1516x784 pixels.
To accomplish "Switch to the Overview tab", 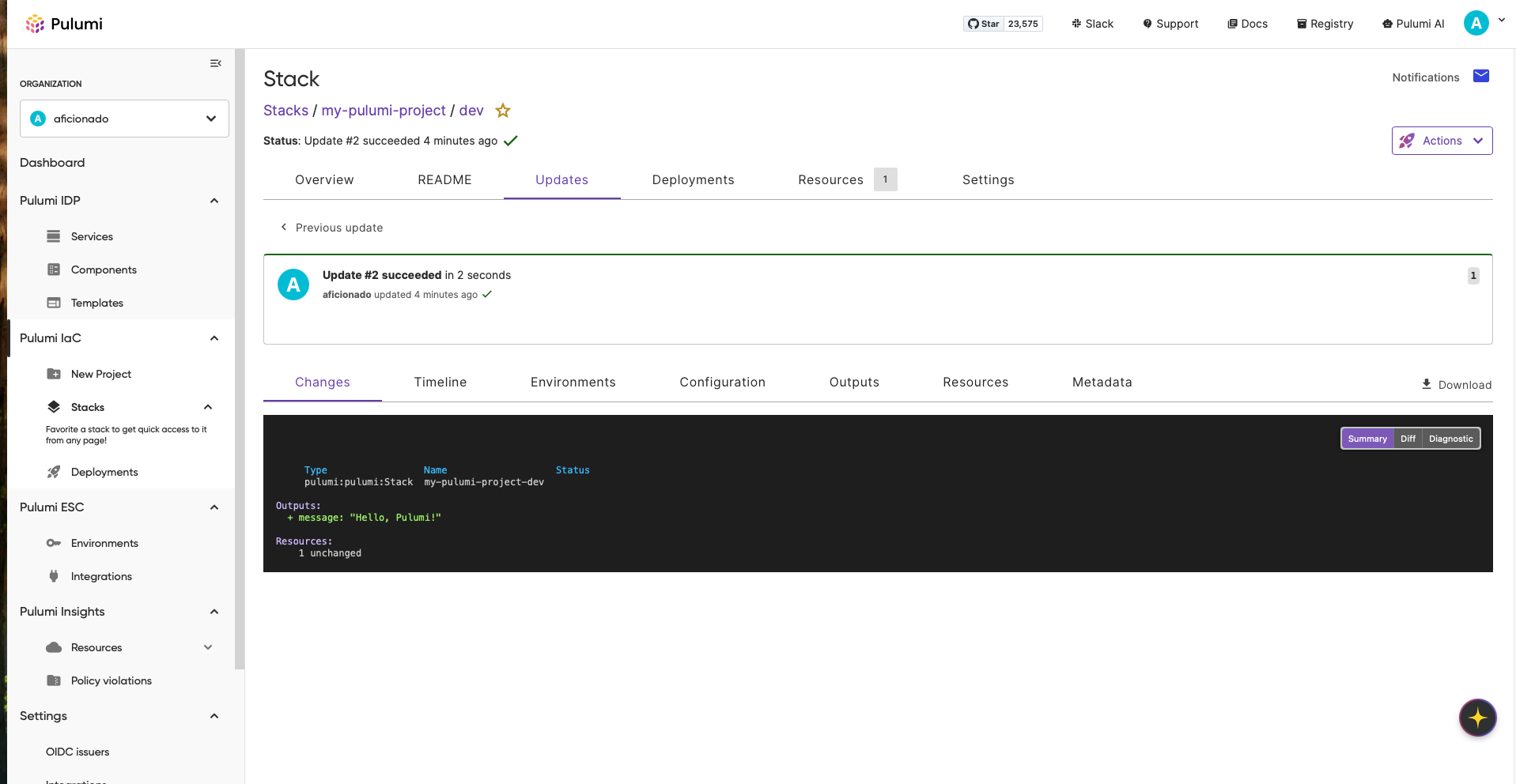I will click(324, 180).
